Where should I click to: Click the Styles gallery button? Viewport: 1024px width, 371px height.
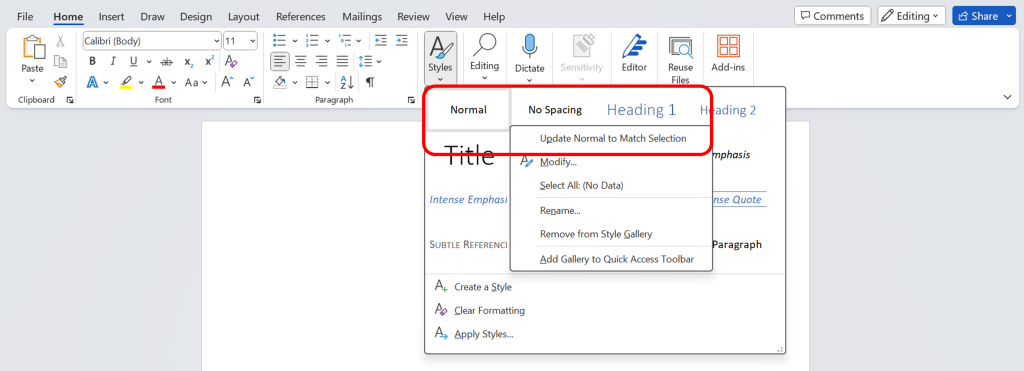440,57
